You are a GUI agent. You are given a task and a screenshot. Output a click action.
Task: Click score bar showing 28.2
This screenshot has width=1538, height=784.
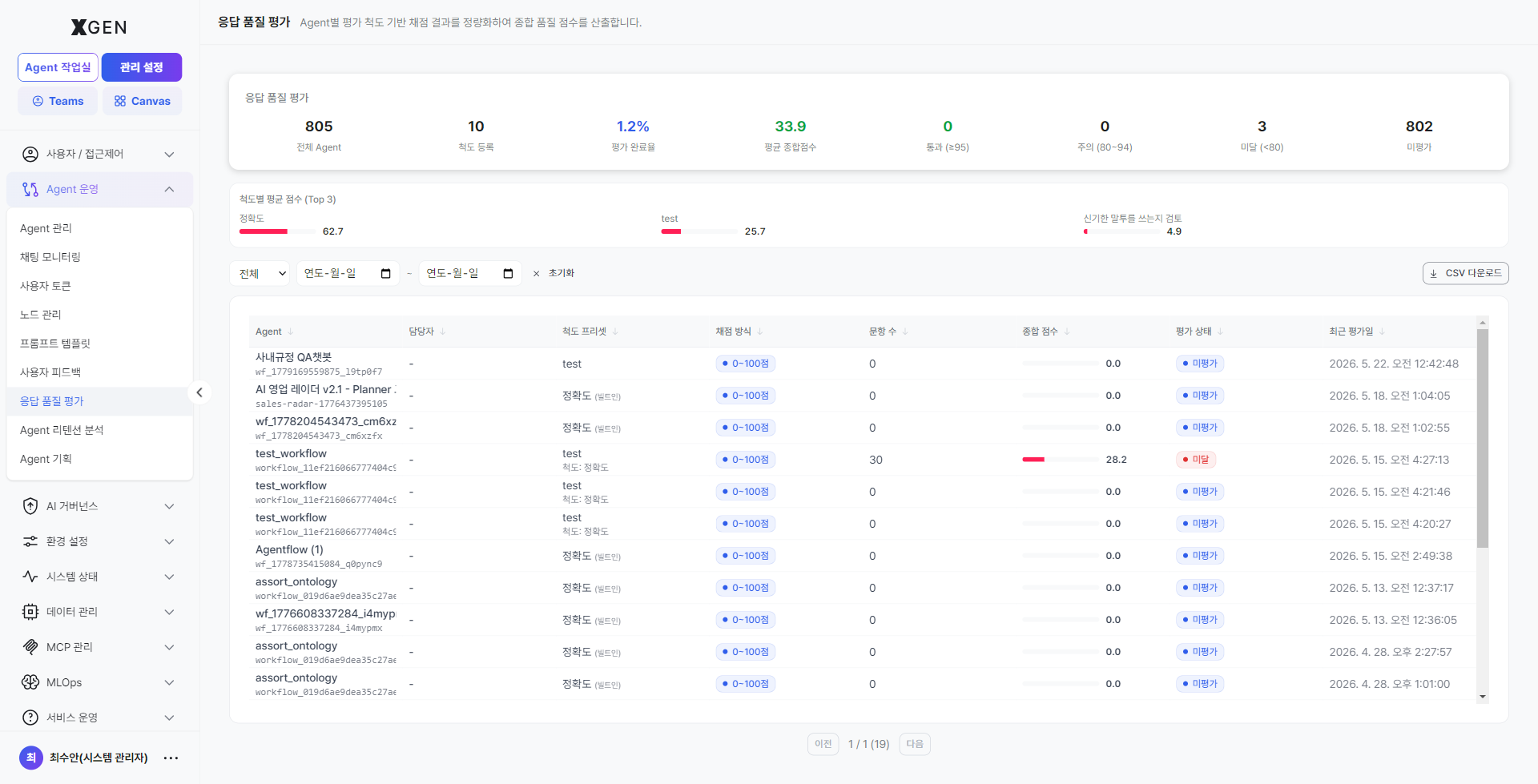pos(1061,460)
